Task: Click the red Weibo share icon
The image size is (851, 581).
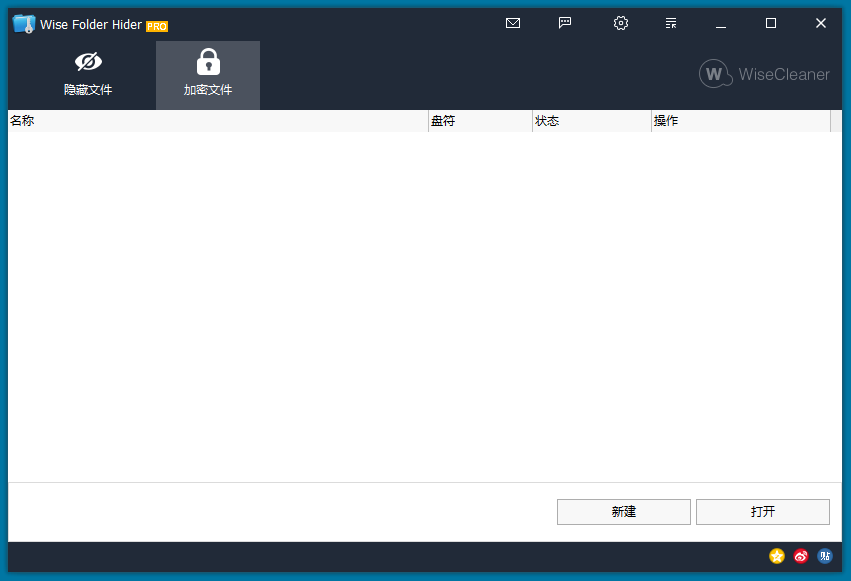Action: click(801, 556)
